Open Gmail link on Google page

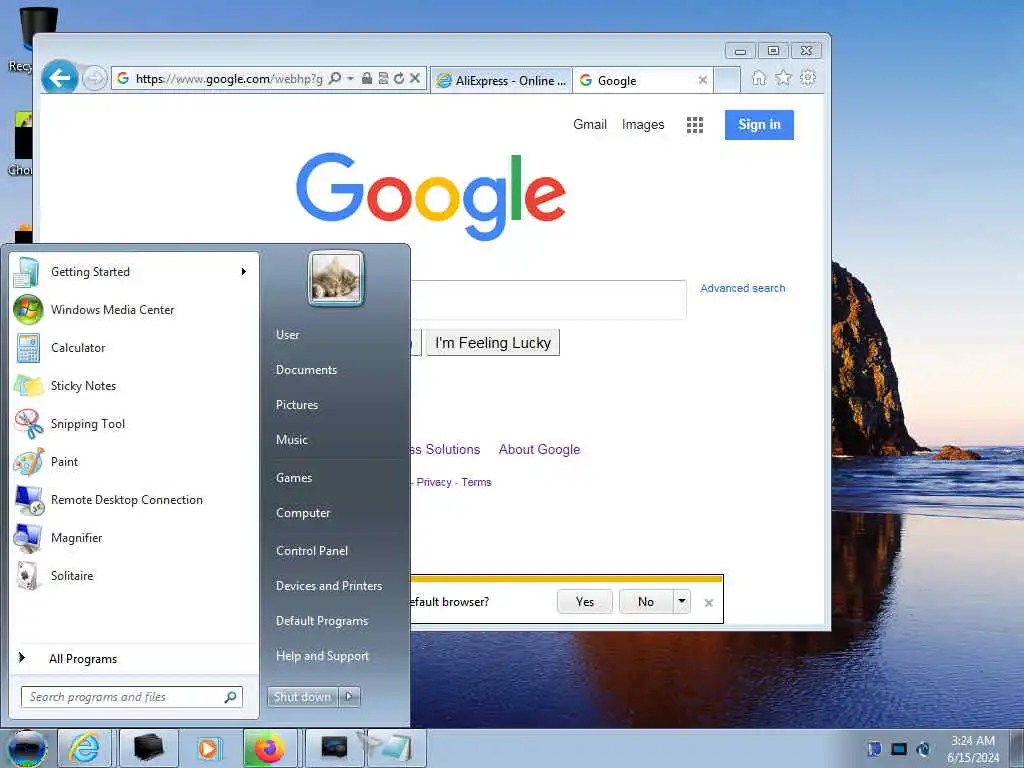[590, 124]
